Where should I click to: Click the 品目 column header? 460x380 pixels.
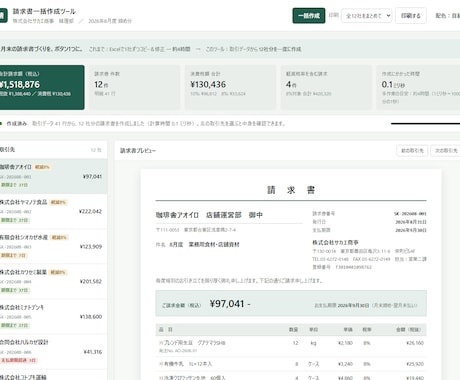[x=166, y=330]
